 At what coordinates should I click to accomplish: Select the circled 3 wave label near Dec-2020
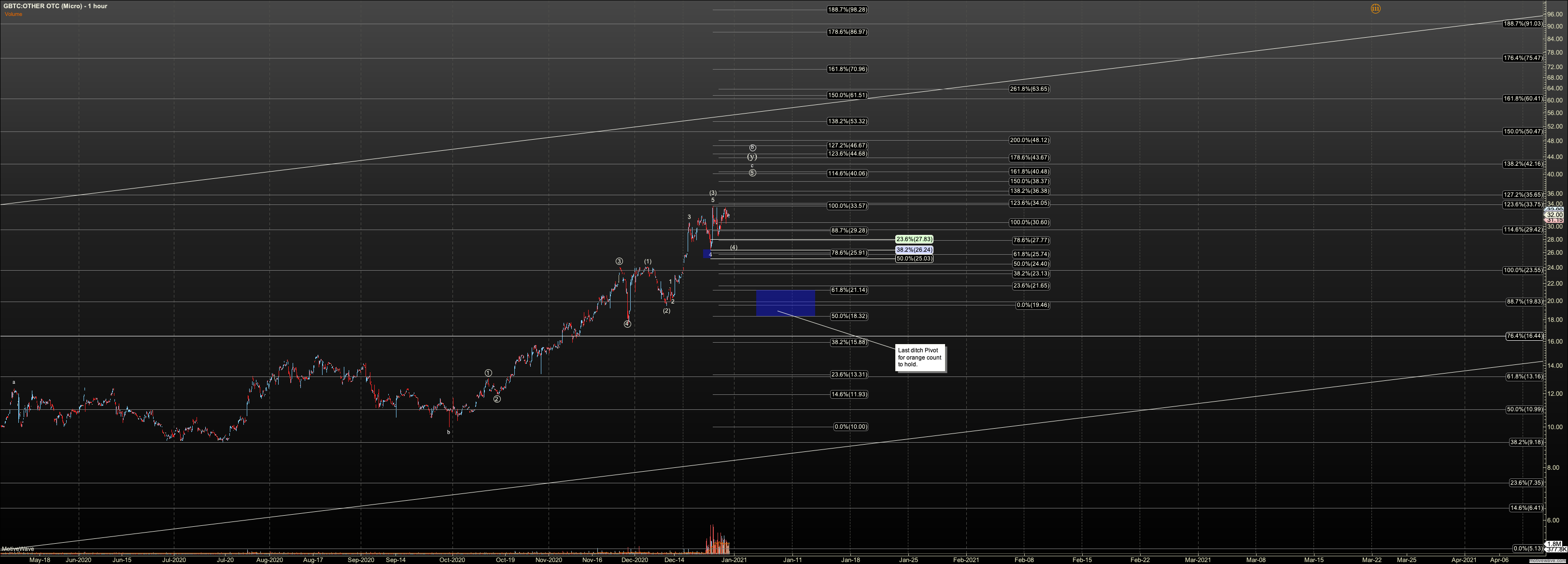(x=619, y=261)
